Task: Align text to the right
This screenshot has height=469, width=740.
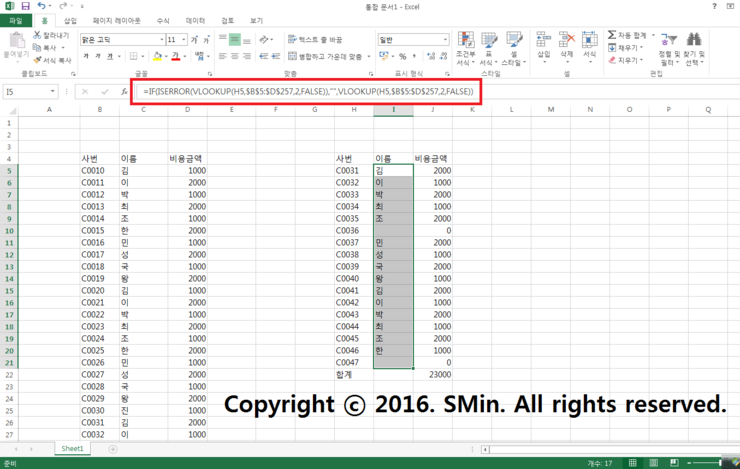Action: 246,56
